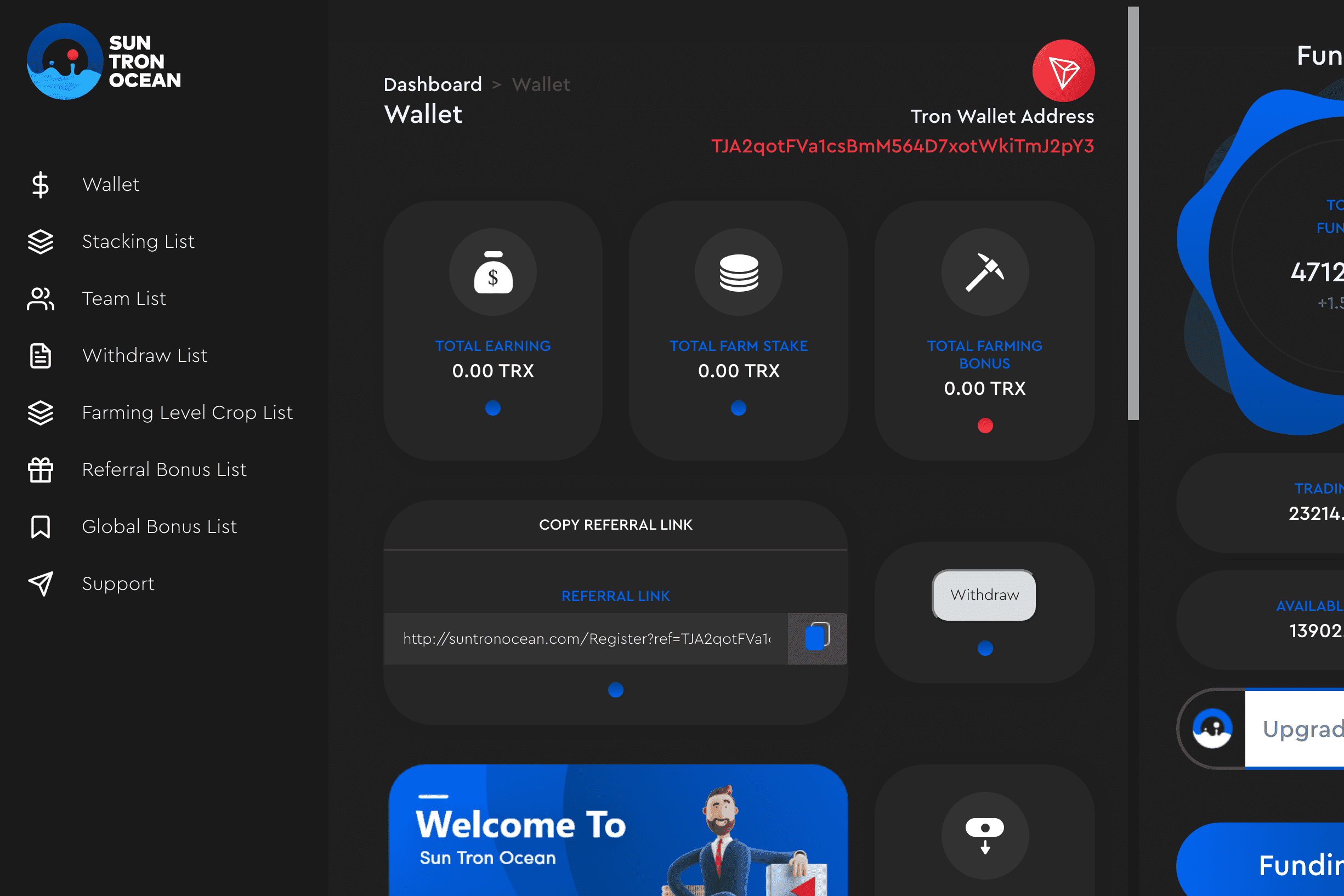Click the Tron wallet address text
This screenshot has width=1344, height=896.
click(x=902, y=146)
